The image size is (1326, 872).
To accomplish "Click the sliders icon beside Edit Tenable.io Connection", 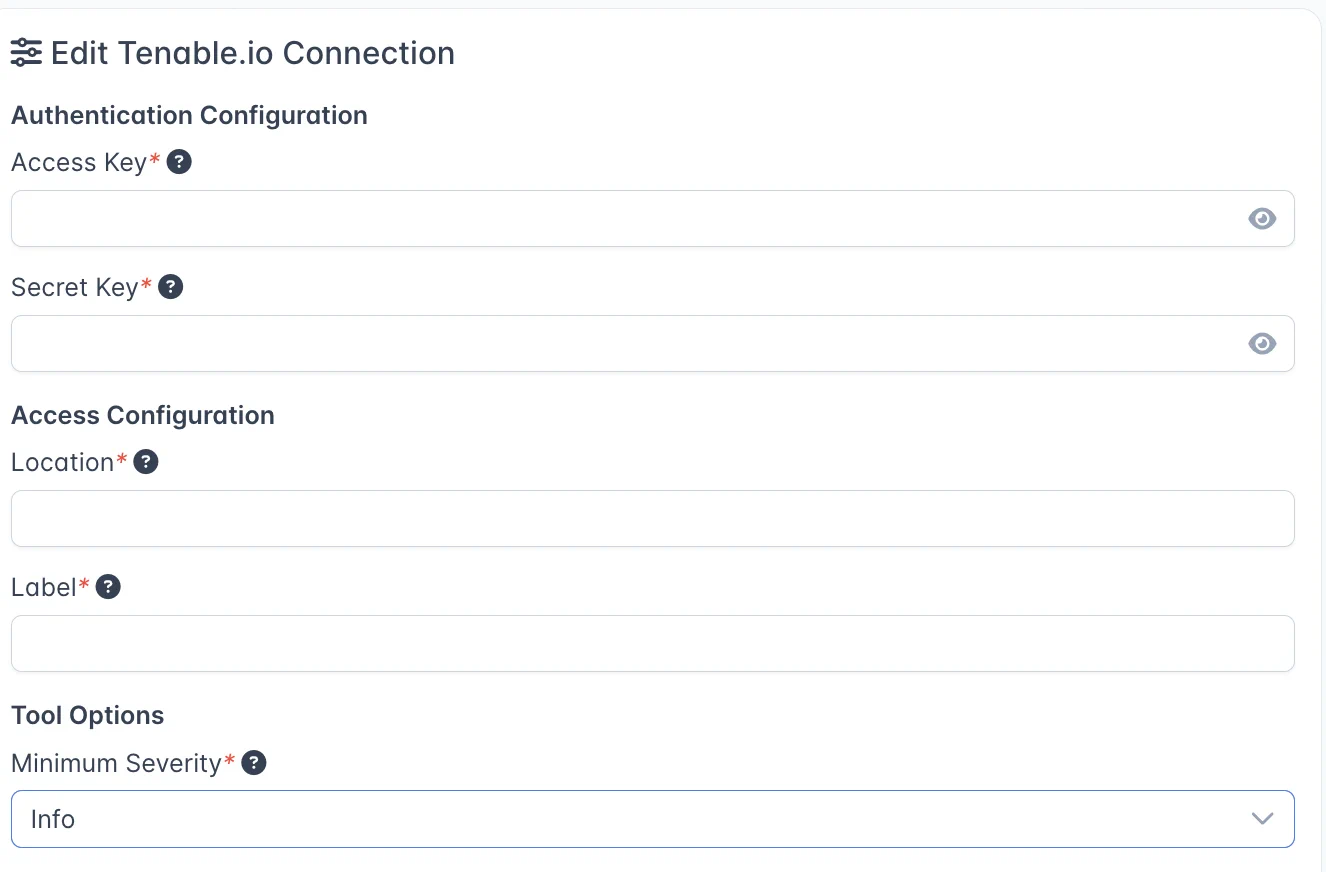I will click(26, 53).
